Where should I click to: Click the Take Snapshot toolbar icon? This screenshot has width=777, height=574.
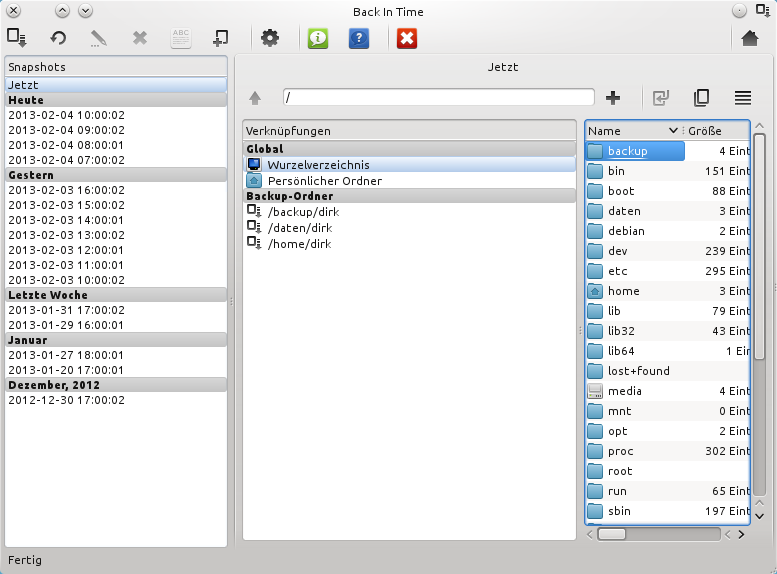point(17,38)
